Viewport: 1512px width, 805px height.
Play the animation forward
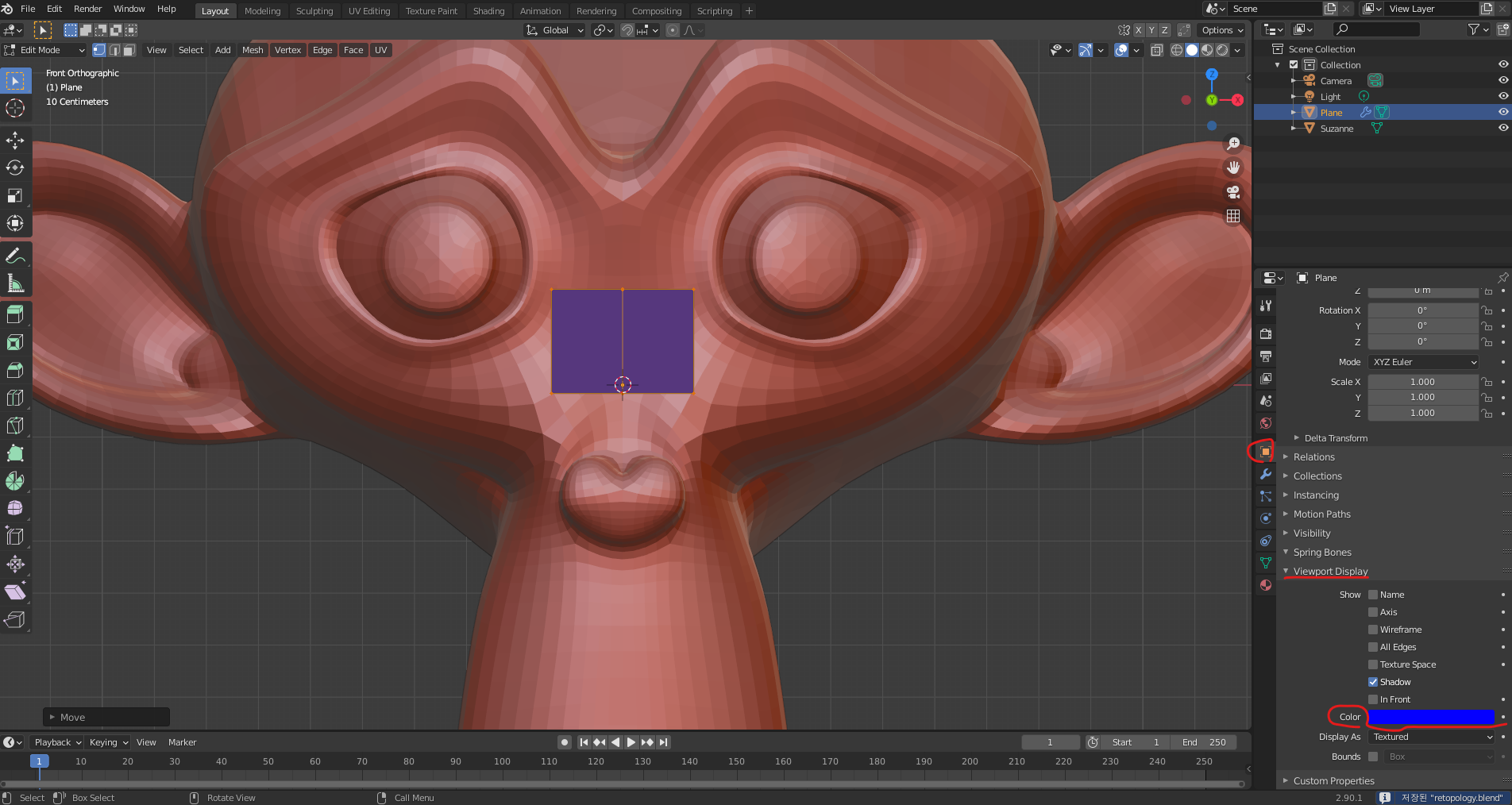pyautogui.click(x=631, y=742)
